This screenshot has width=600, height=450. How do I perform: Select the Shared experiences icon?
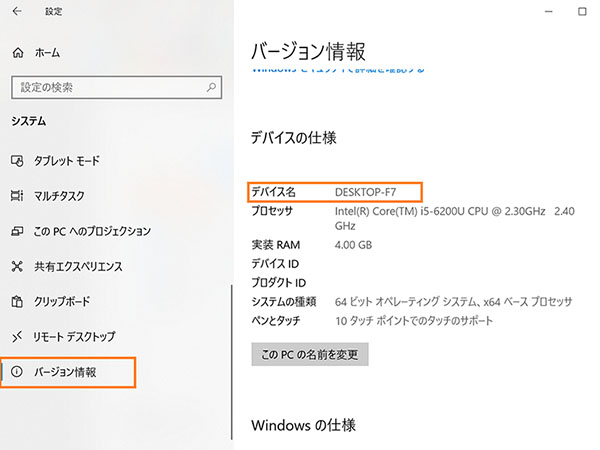pyautogui.click(x=17, y=266)
